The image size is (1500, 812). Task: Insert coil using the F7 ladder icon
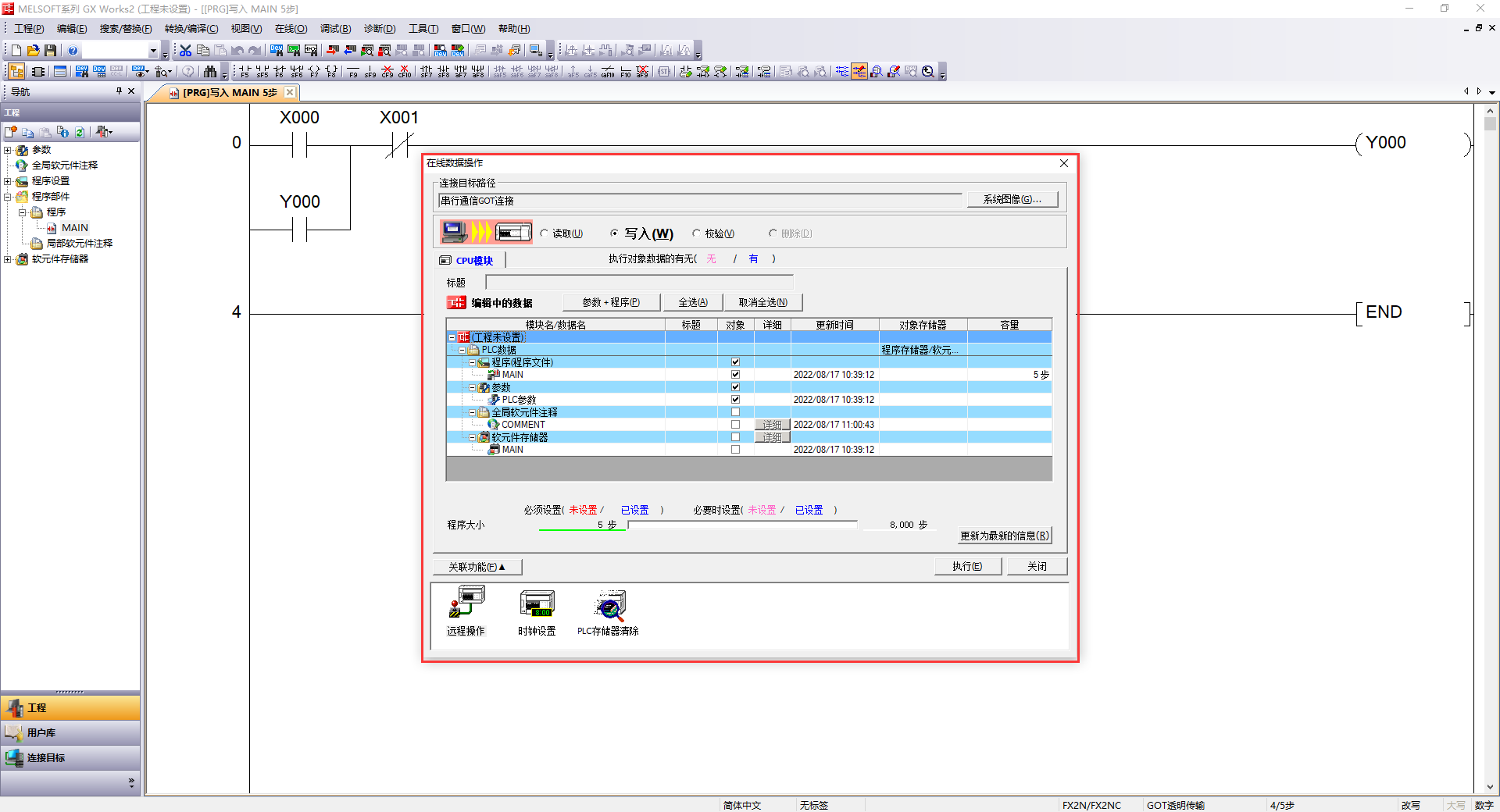point(314,72)
